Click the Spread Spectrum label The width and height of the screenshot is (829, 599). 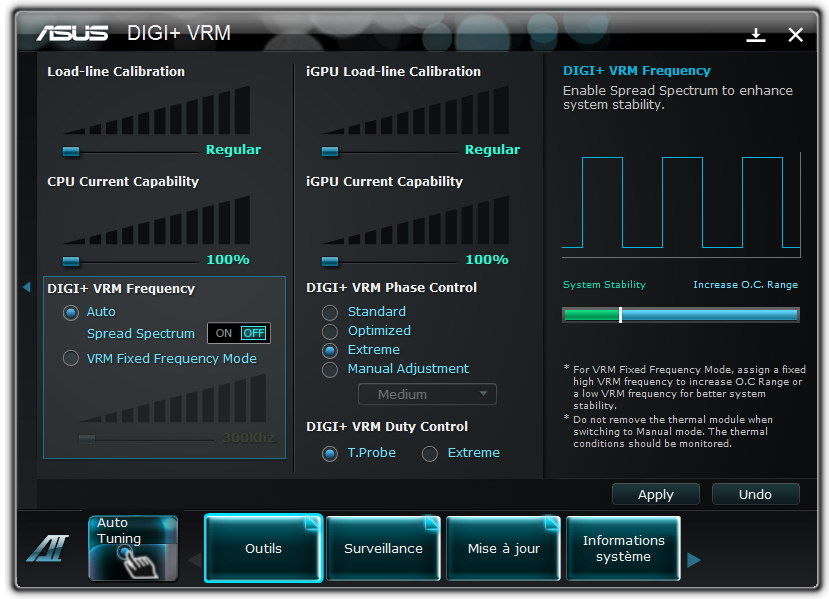pyautogui.click(x=141, y=334)
